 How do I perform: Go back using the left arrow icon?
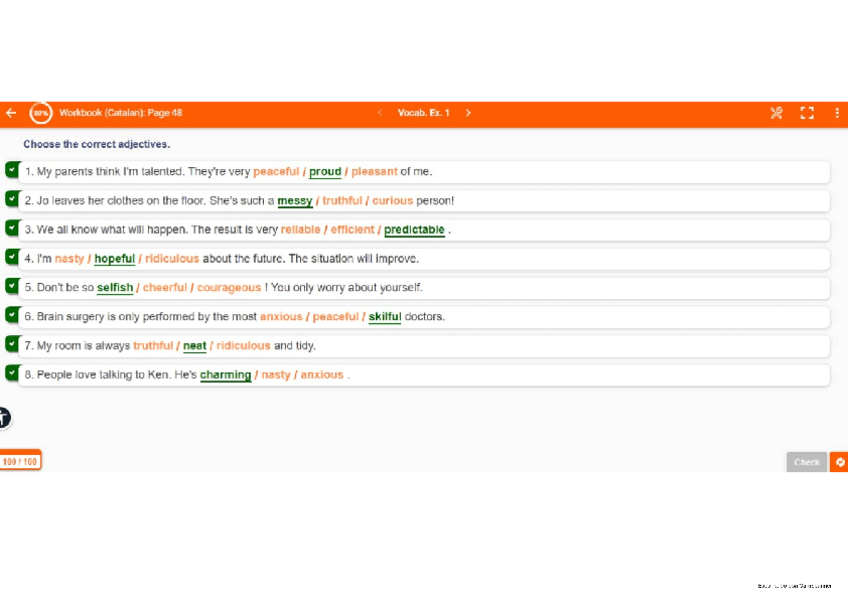(11, 113)
